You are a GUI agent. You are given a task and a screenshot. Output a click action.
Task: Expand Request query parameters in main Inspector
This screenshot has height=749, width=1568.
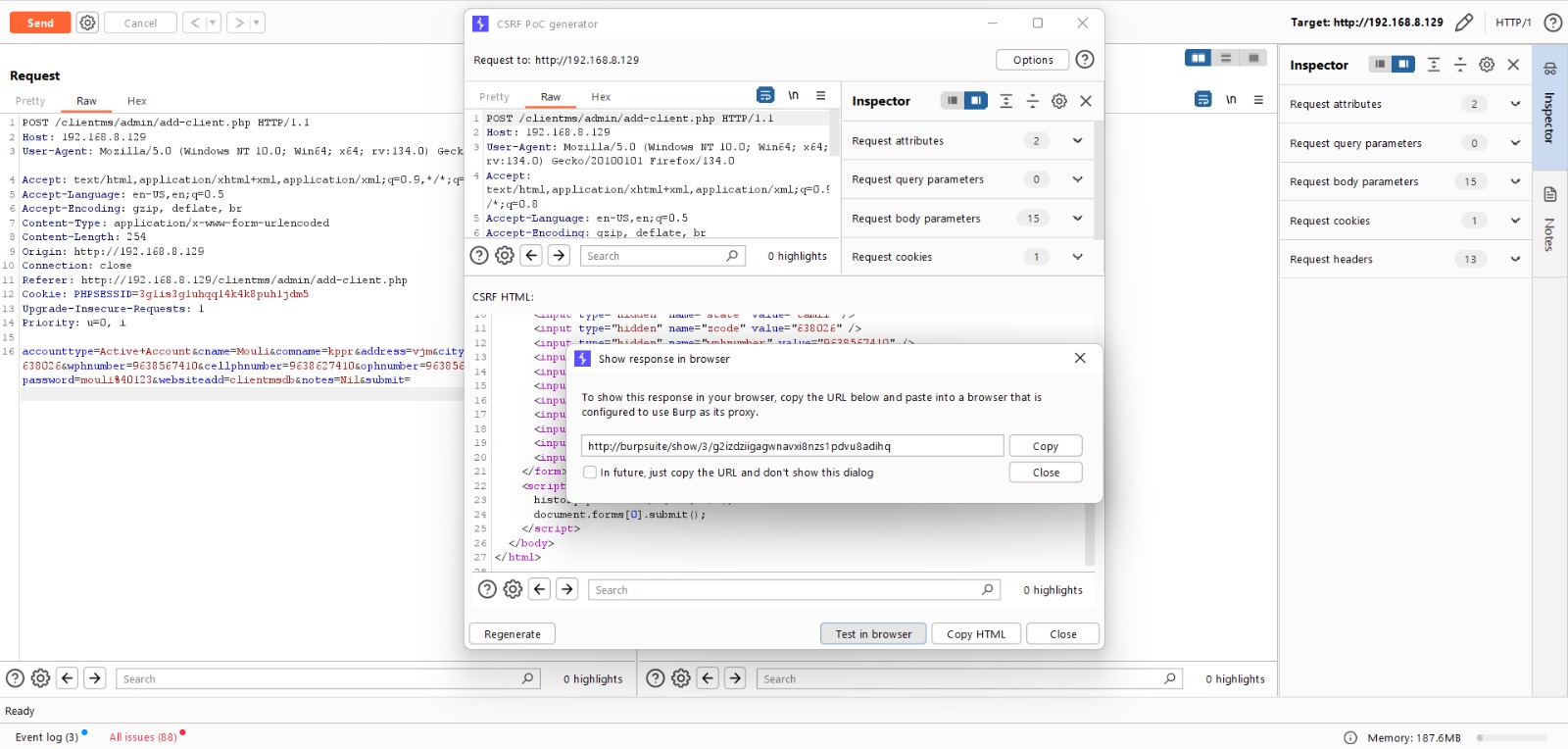(x=1515, y=143)
